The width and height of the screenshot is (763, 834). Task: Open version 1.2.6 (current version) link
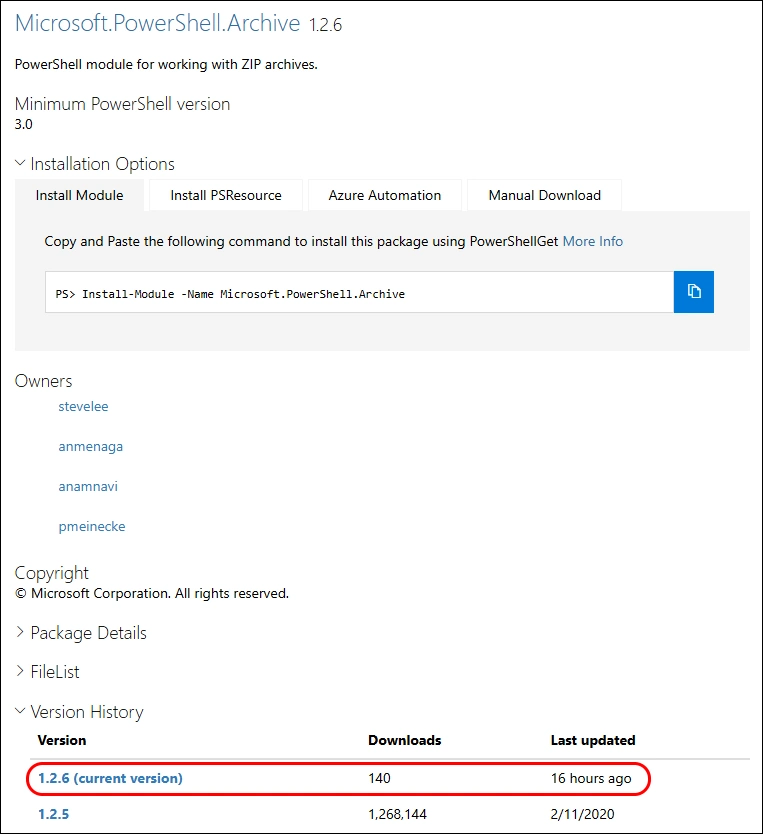click(x=111, y=778)
